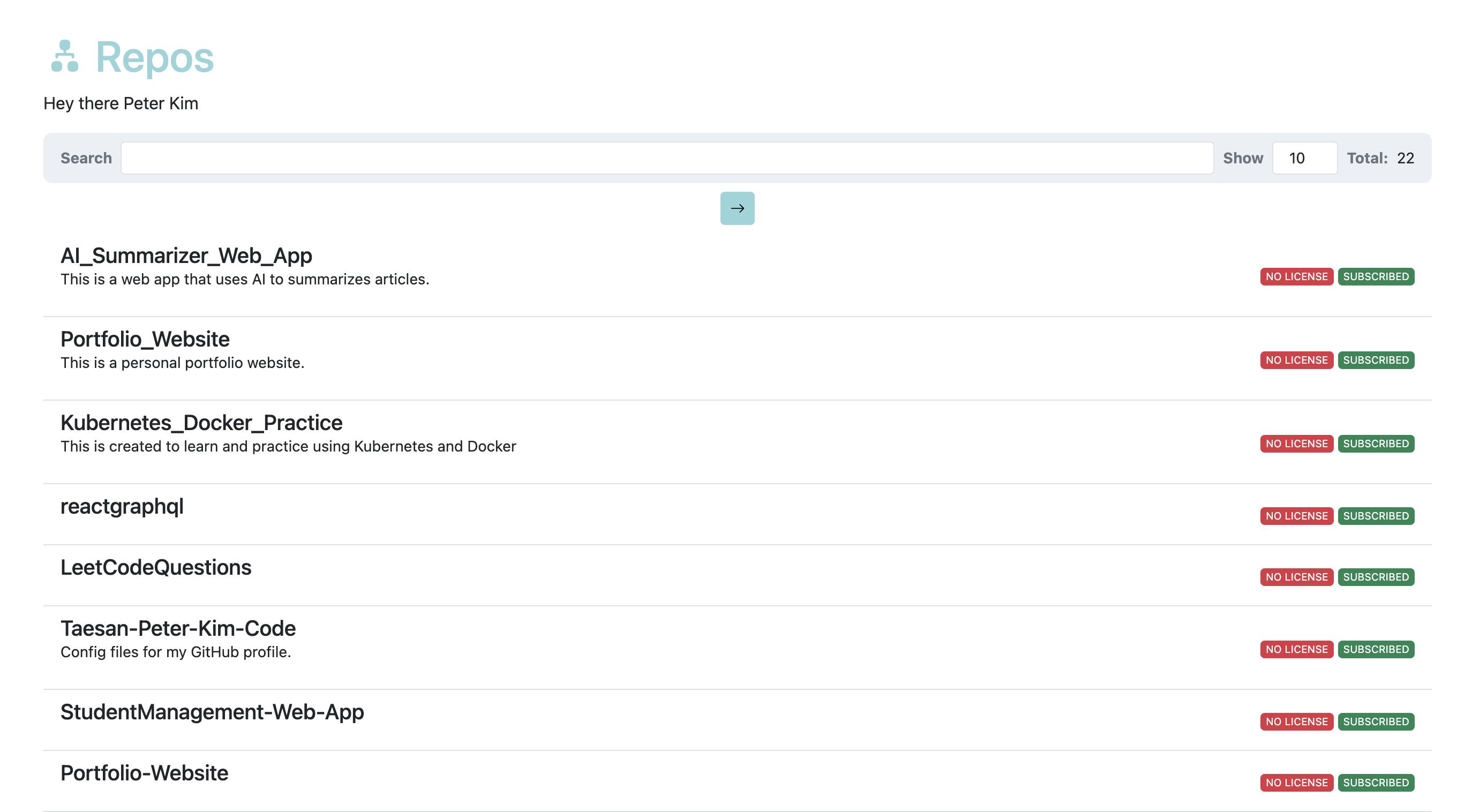Click the Show count field showing 10

tap(1303, 157)
